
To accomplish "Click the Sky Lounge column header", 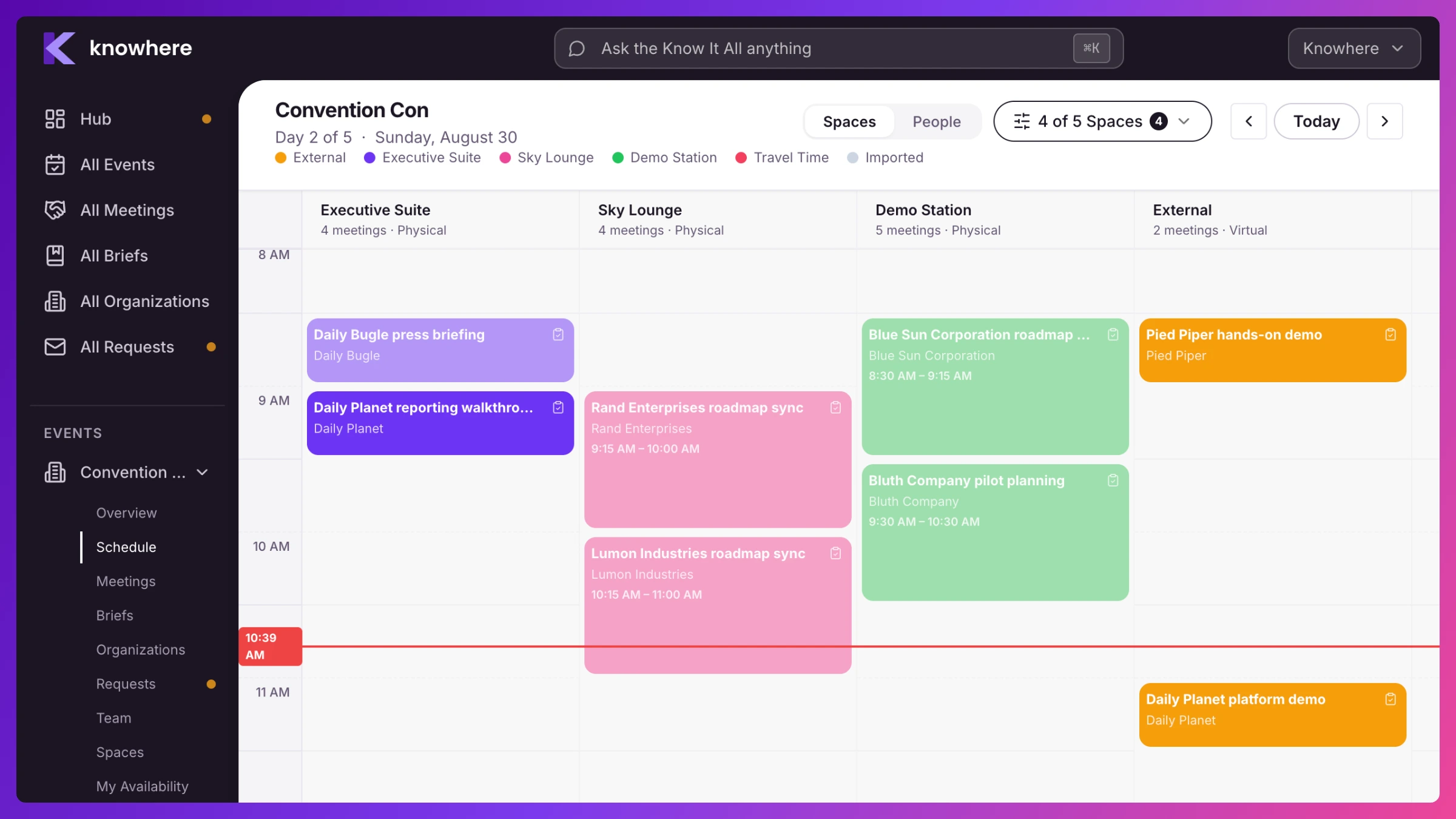I will 718,220.
